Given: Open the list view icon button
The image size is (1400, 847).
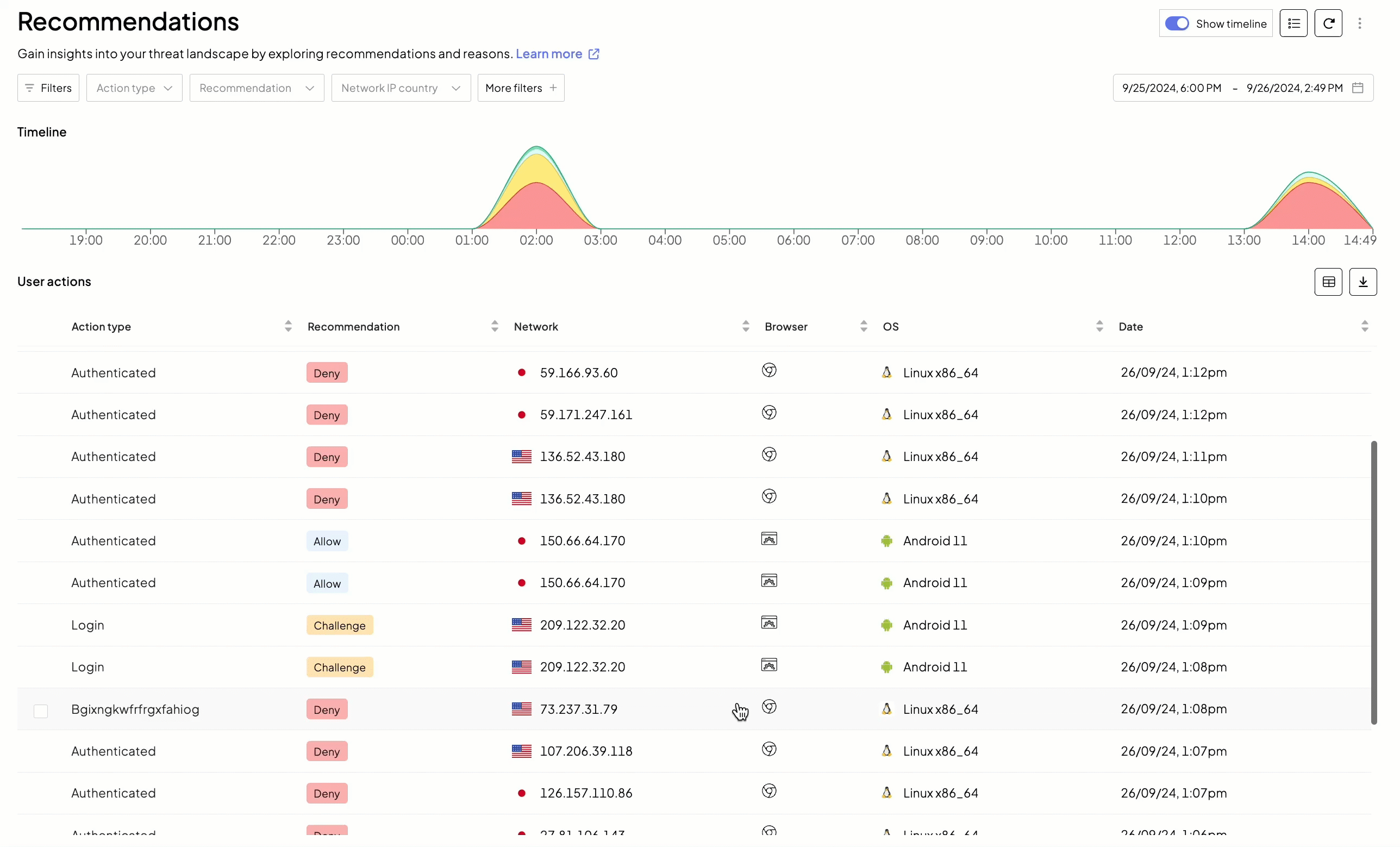Looking at the screenshot, I should [1293, 23].
